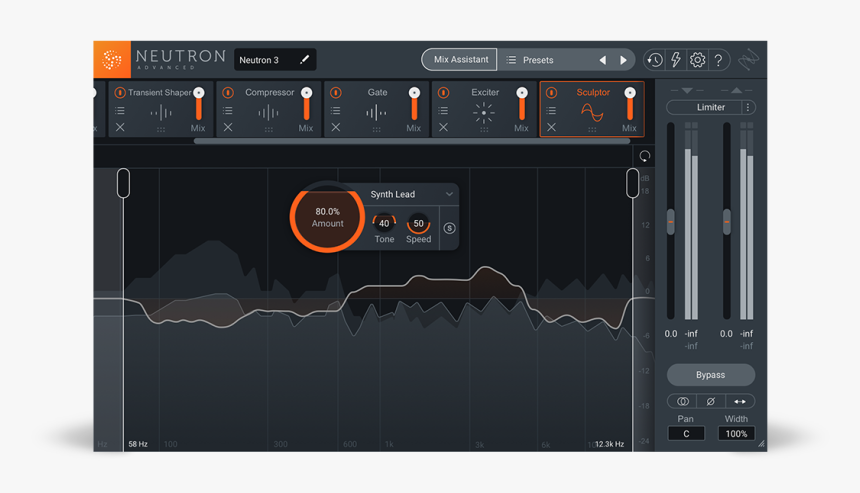860x493 pixels.
Task: Click the Speed knob set to 50
Action: pos(418,223)
